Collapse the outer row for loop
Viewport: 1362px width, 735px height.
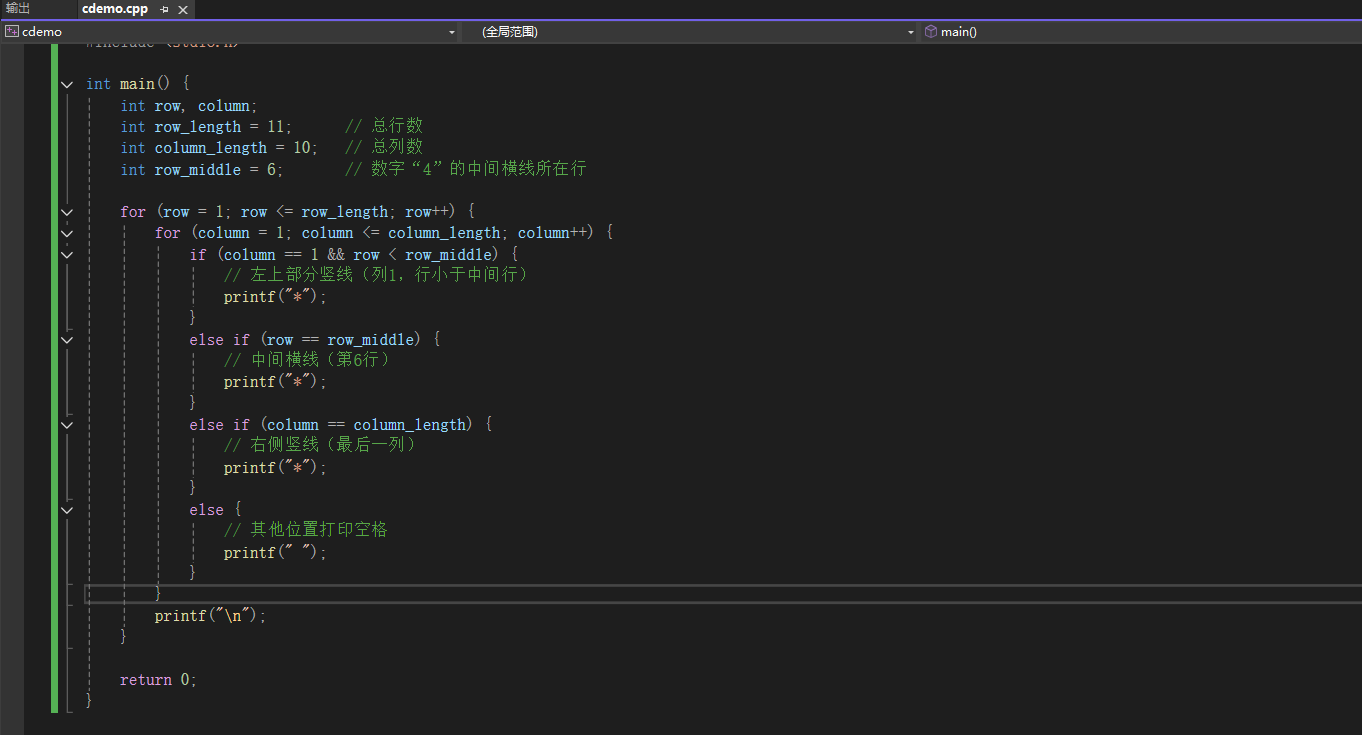tap(66, 211)
